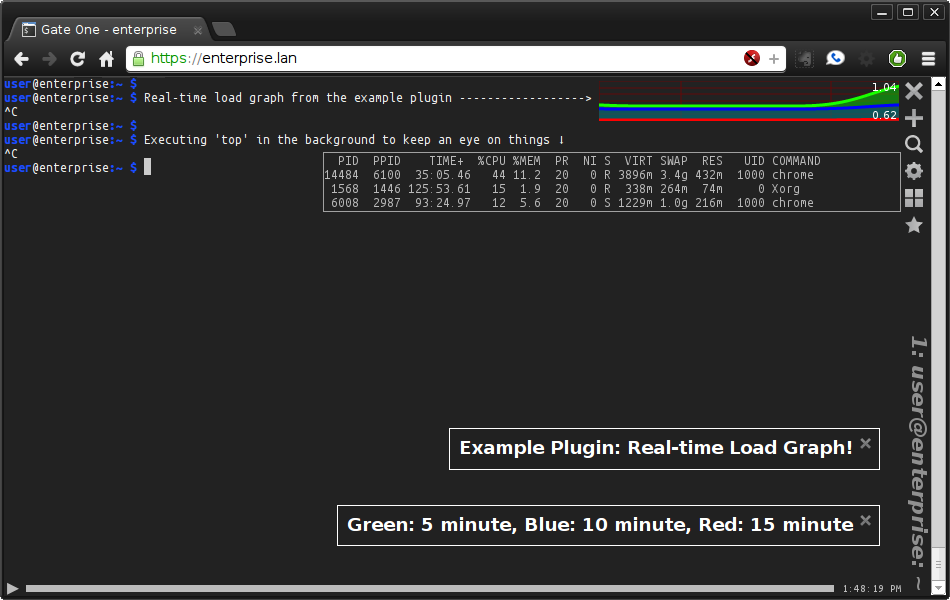Image resolution: width=950 pixels, height=600 pixels.
Task: Click the real-time load graph
Action: click(x=749, y=101)
